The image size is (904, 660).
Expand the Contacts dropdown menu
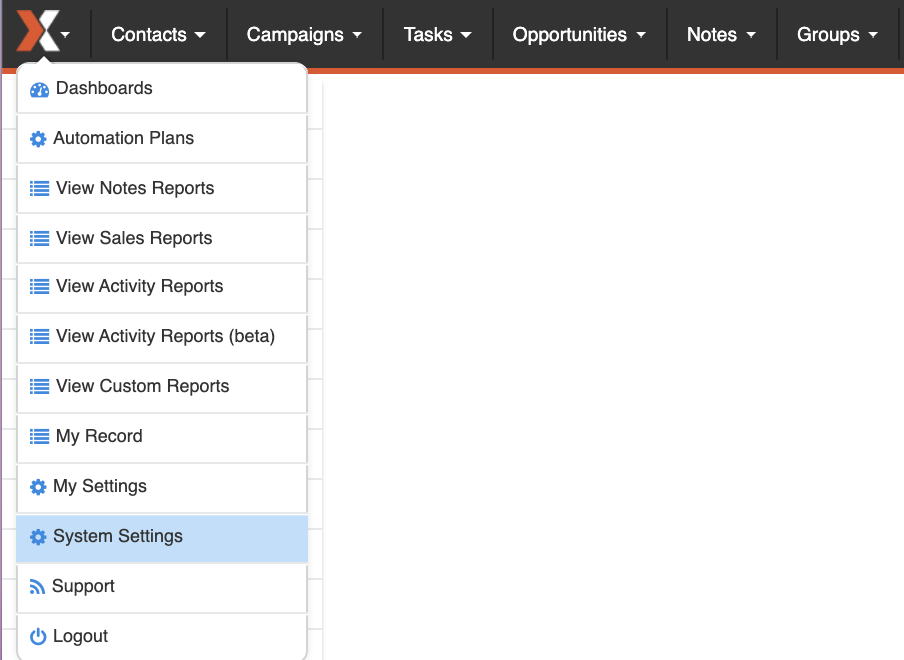tap(158, 35)
